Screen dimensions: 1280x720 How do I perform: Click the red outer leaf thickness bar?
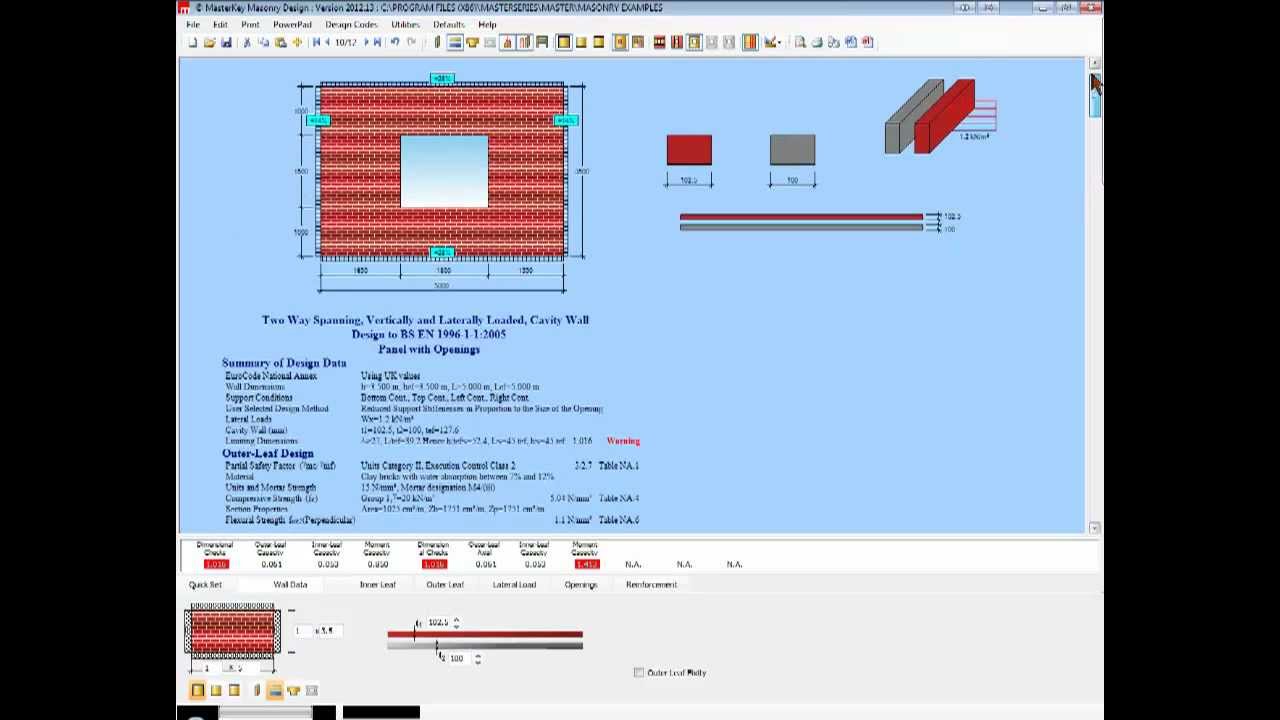click(x=485, y=635)
